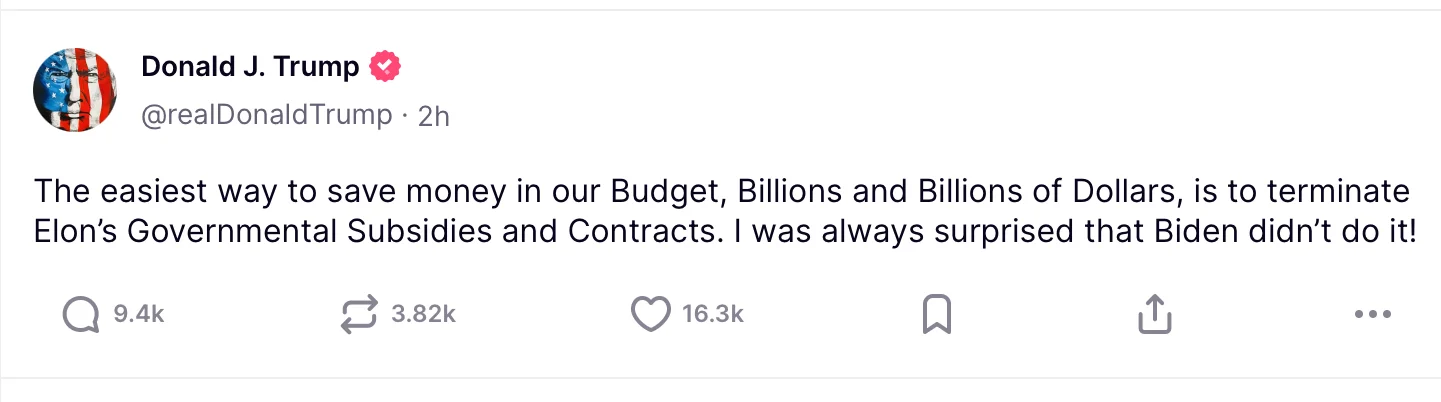Bookmark this post
Screen dimensions: 1441x402
pos(935,315)
